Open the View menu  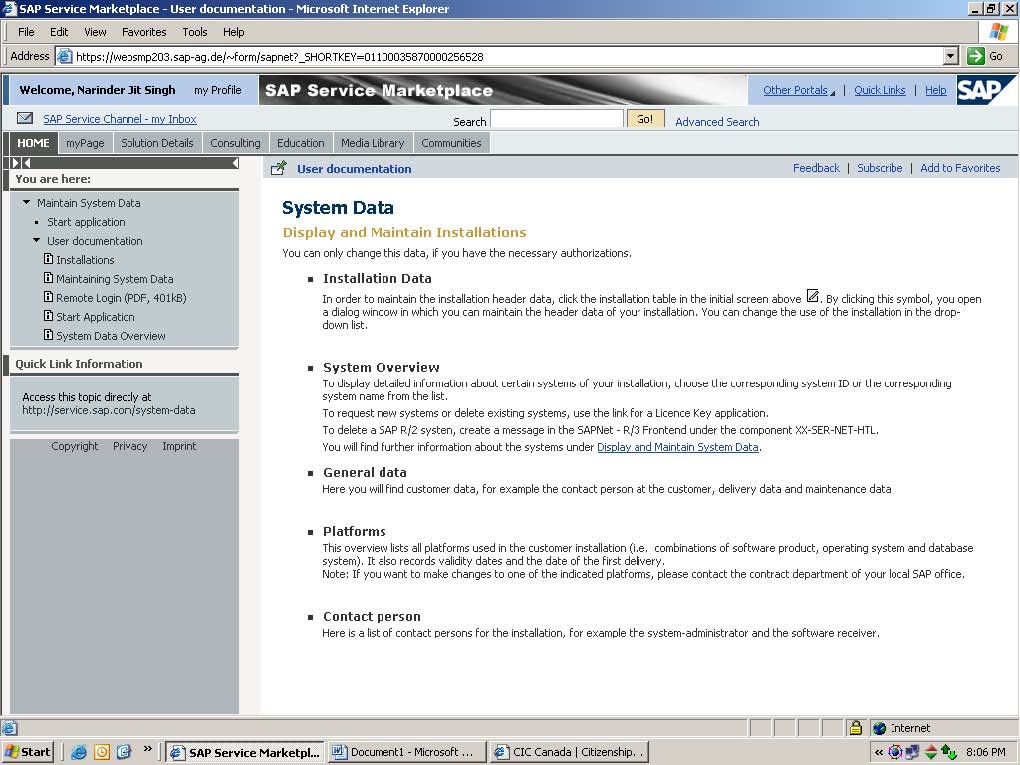pos(95,32)
